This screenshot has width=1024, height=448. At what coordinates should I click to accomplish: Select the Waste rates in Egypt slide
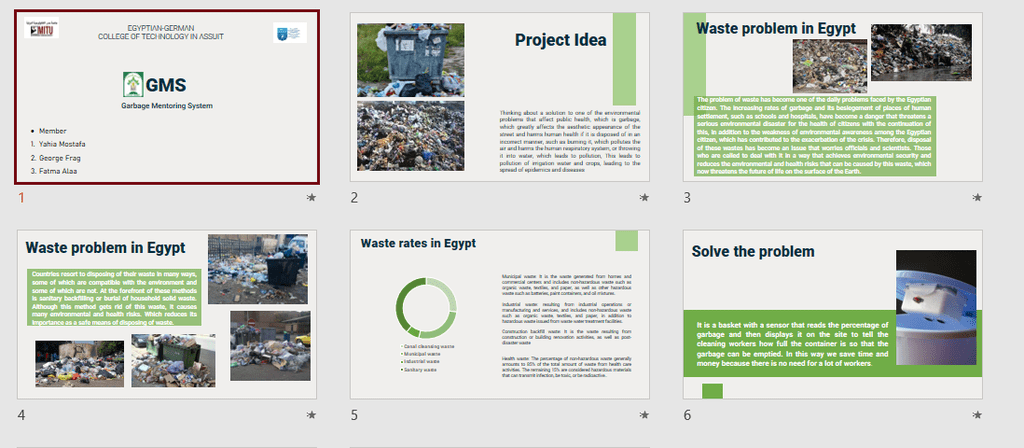click(x=500, y=314)
